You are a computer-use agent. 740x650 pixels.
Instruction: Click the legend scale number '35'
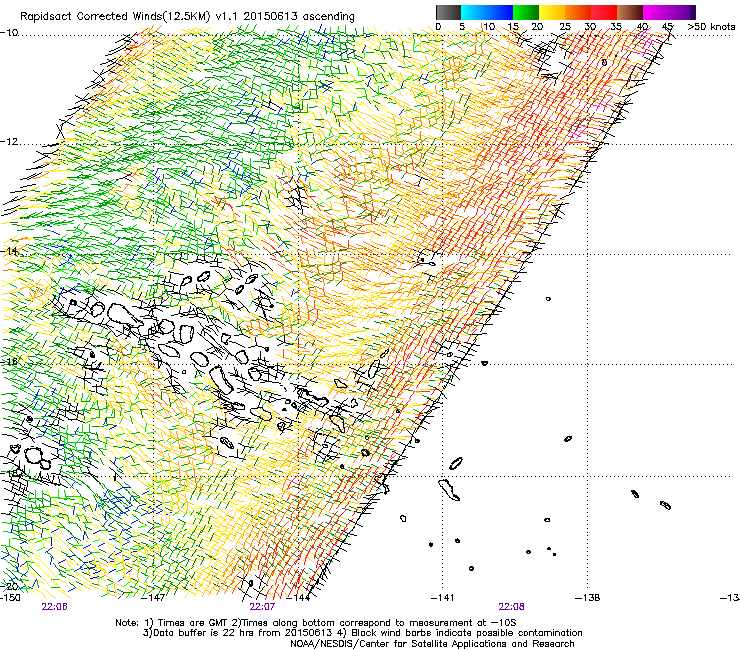(616, 27)
